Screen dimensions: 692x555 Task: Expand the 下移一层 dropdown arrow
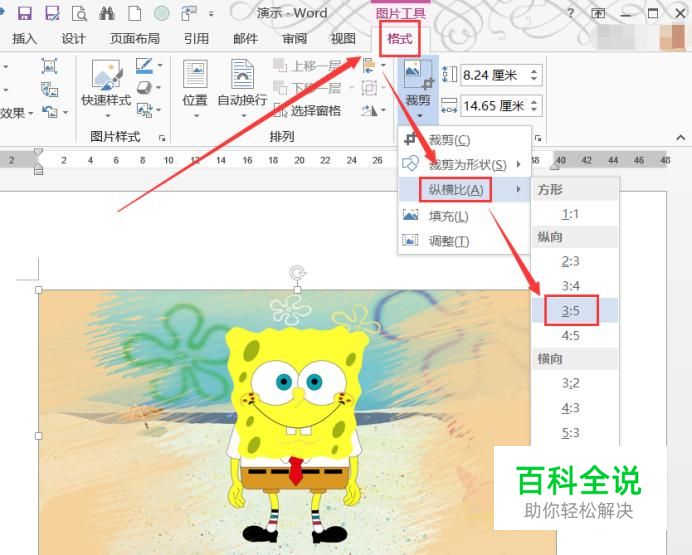(352, 88)
